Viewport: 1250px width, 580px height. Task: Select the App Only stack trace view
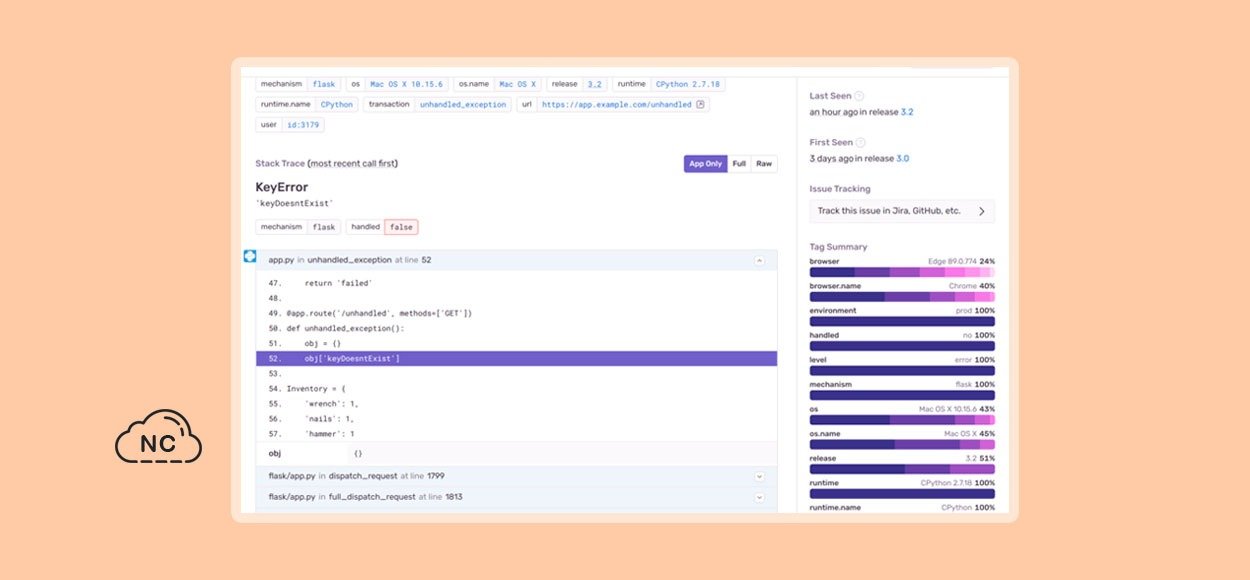click(x=705, y=164)
